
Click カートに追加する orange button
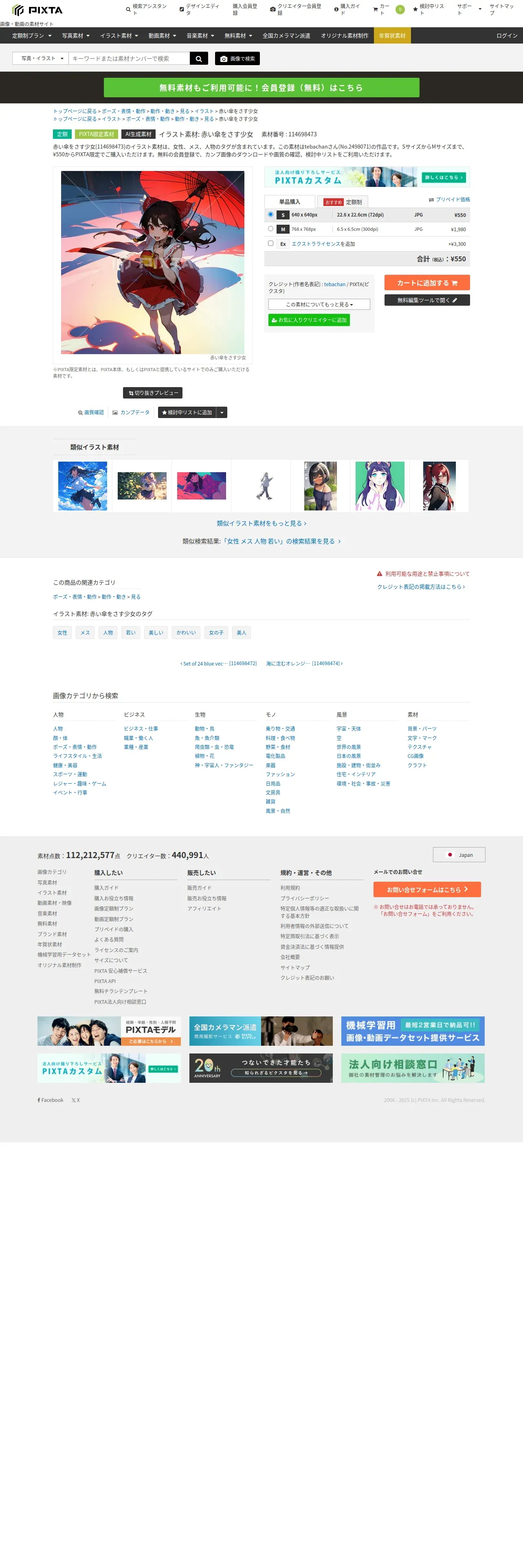pyautogui.click(x=427, y=283)
